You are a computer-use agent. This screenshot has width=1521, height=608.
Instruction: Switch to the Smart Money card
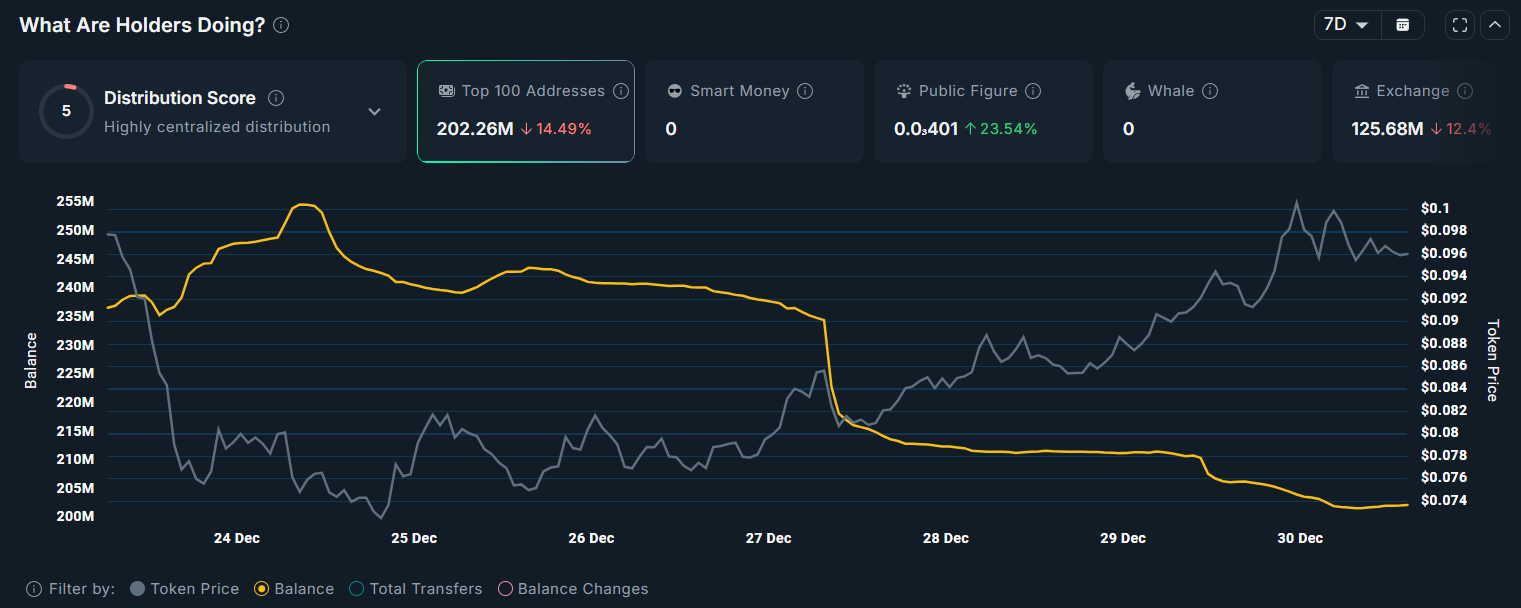[754, 110]
